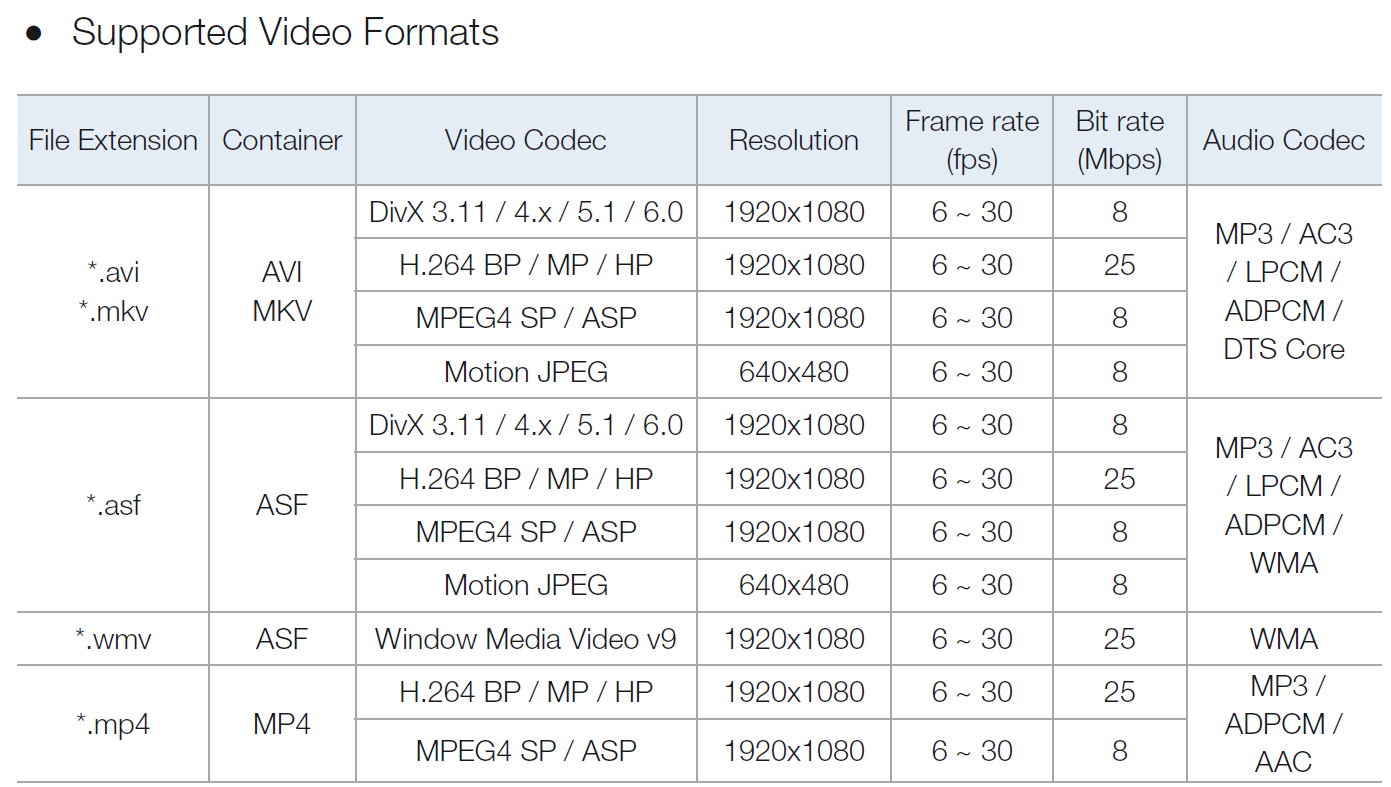Select the ASF container cell beside "*.asf"
Viewport: 1391px width, 787px height.
click(x=282, y=505)
